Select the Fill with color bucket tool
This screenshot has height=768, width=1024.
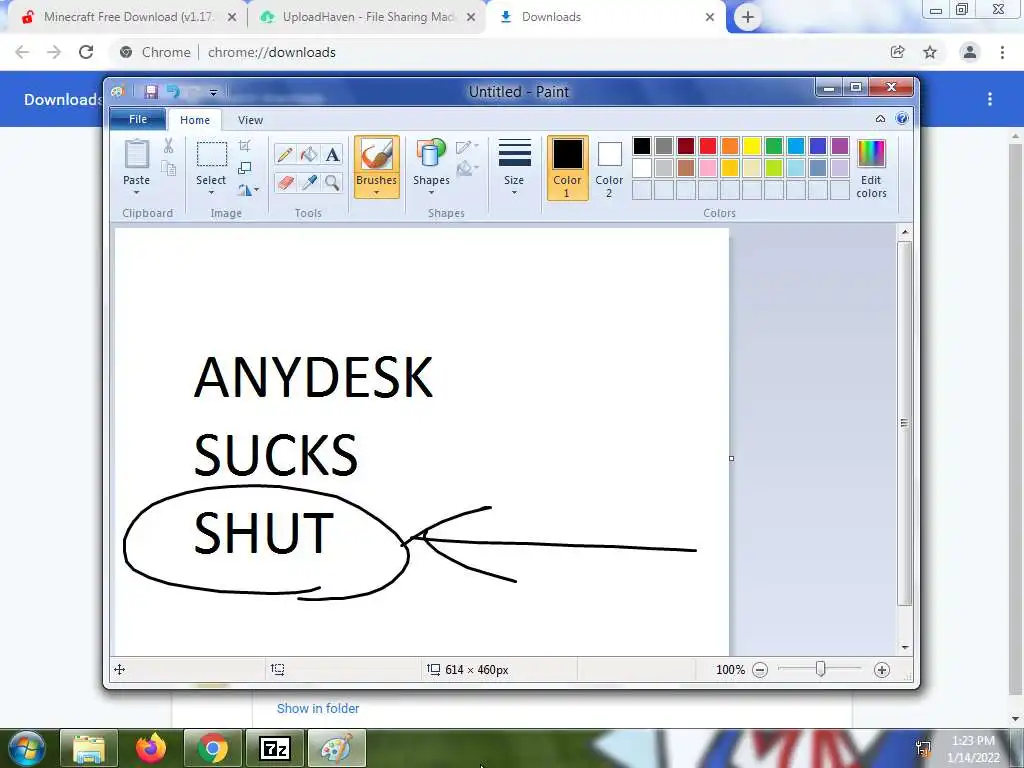[309, 155]
